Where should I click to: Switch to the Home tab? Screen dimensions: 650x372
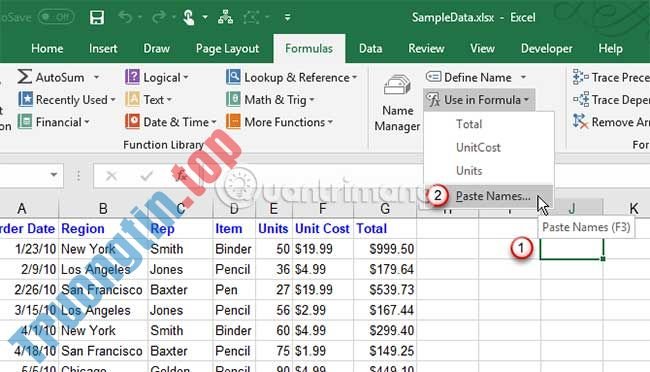coord(47,49)
